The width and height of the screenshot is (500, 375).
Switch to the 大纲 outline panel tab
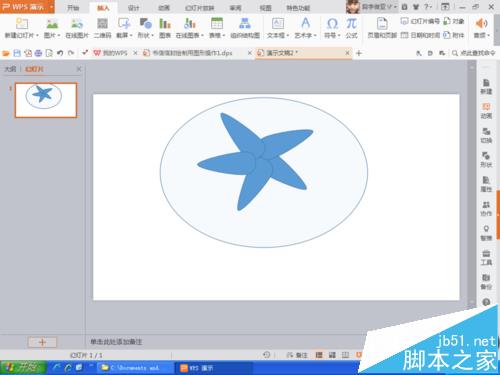coord(10,69)
